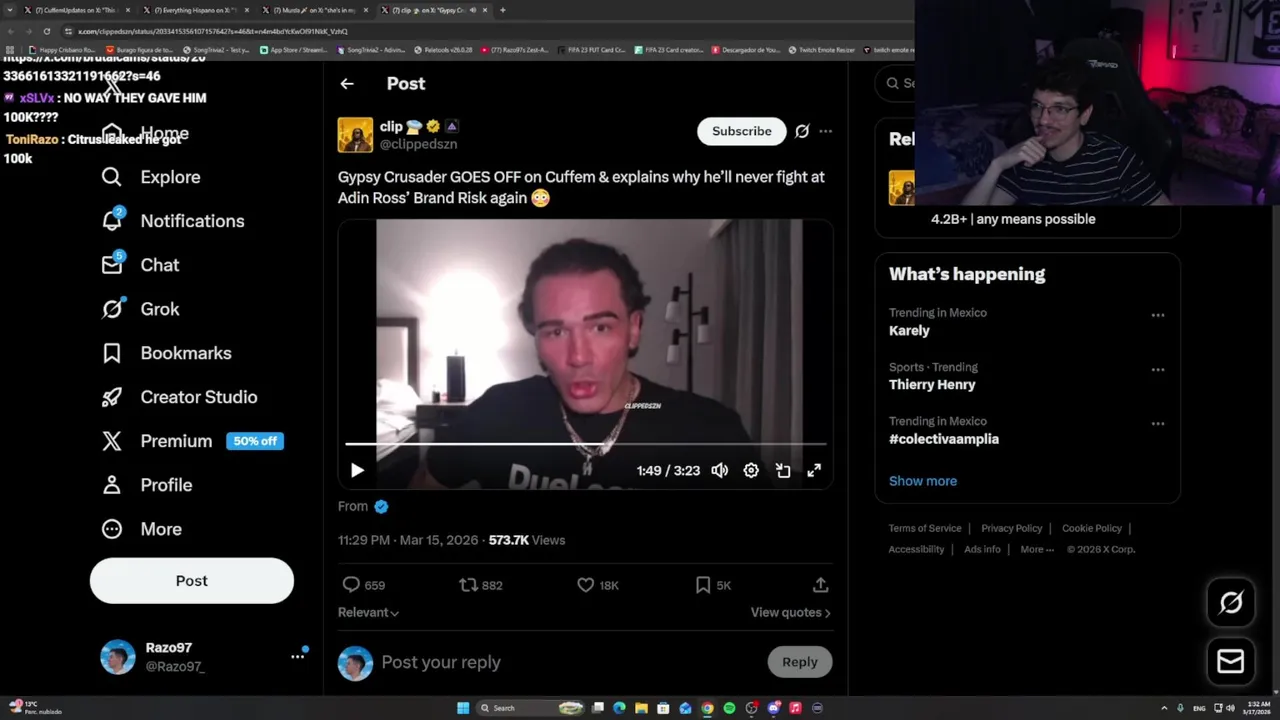Open options dots for the #colectivaamplia trend

coord(1158,423)
